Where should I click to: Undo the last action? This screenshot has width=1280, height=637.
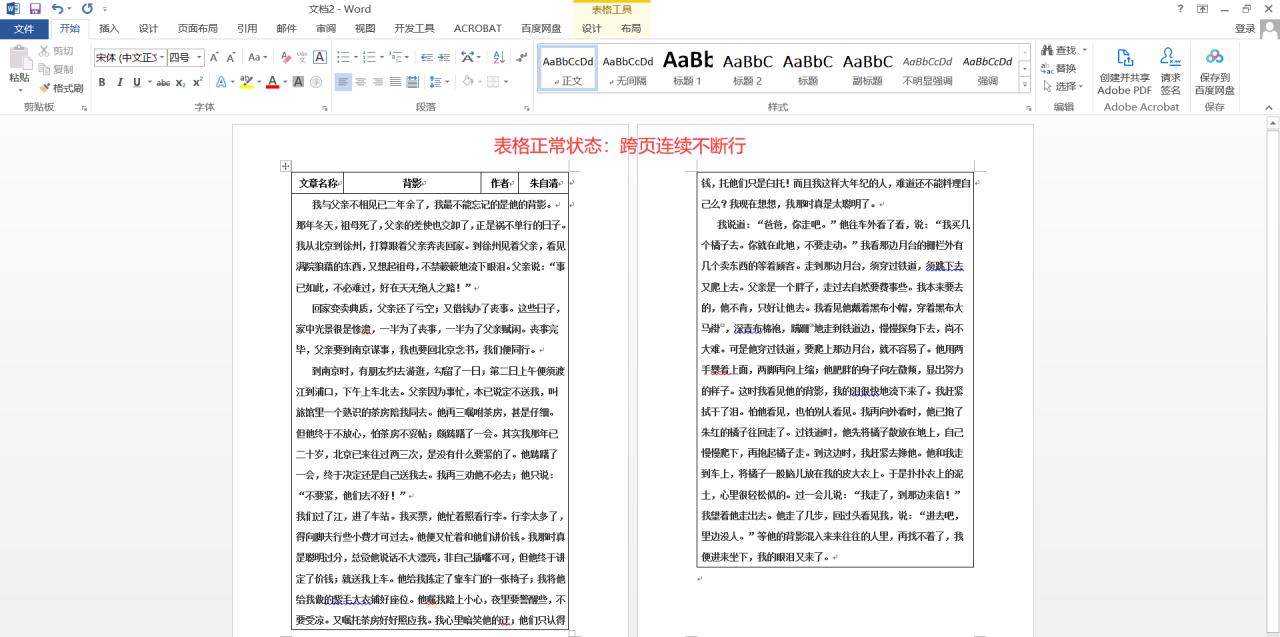[x=57, y=9]
